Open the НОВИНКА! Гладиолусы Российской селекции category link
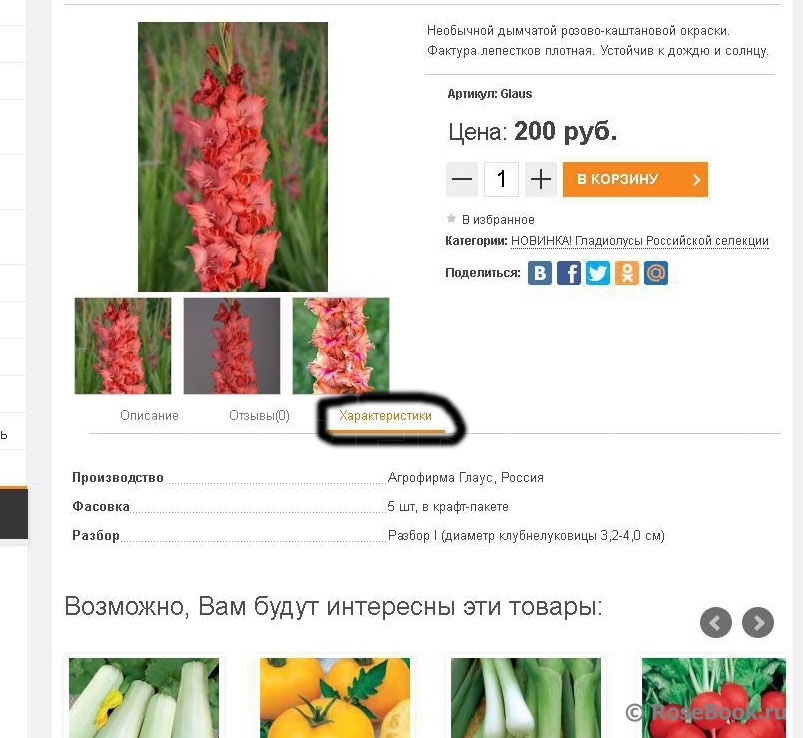 pyautogui.click(x=640, y=241)
